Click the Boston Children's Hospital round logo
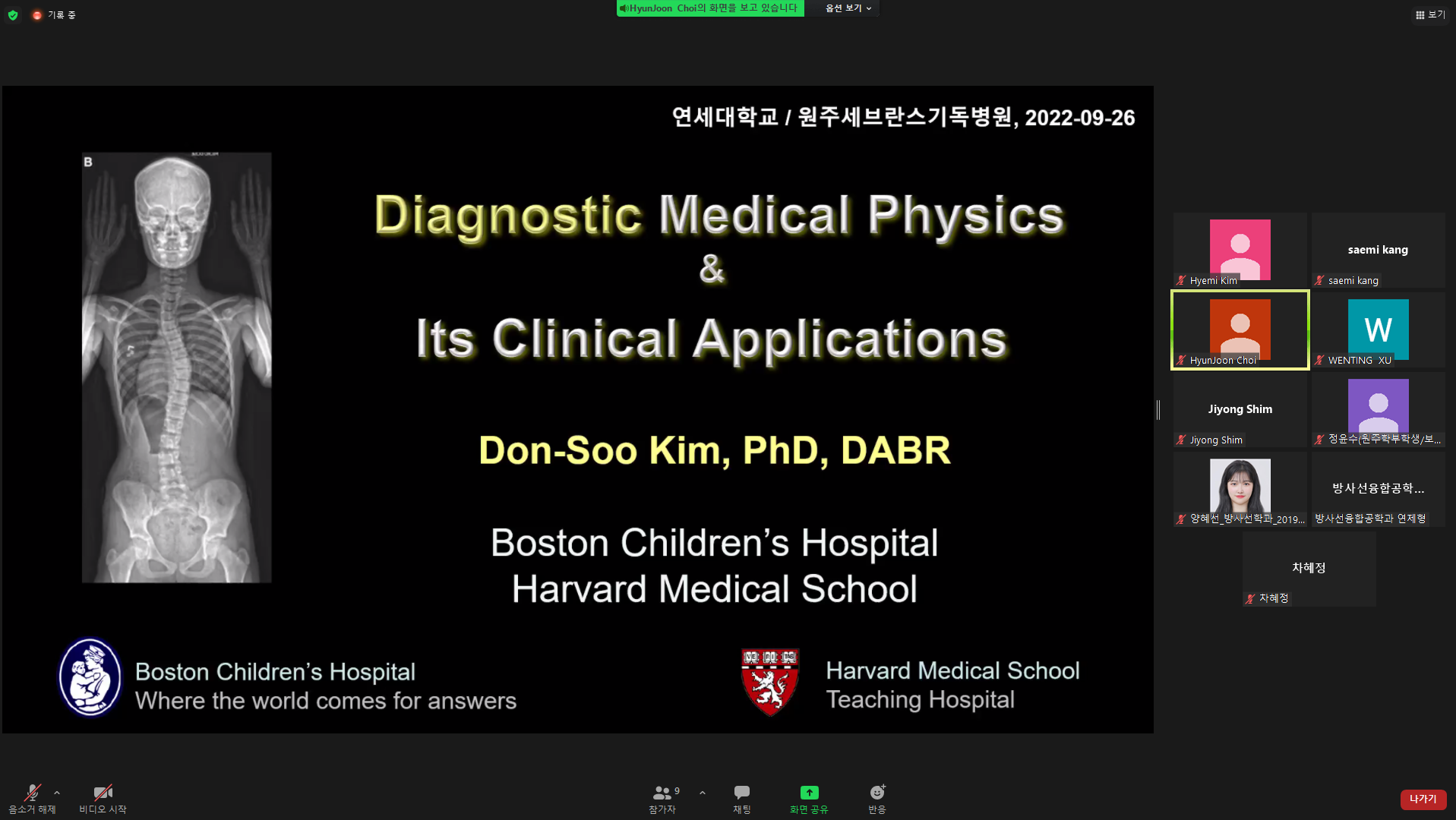 click(90, 676)
